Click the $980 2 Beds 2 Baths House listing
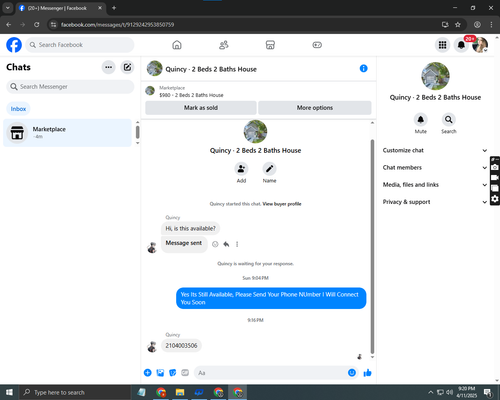 (191, 95)
